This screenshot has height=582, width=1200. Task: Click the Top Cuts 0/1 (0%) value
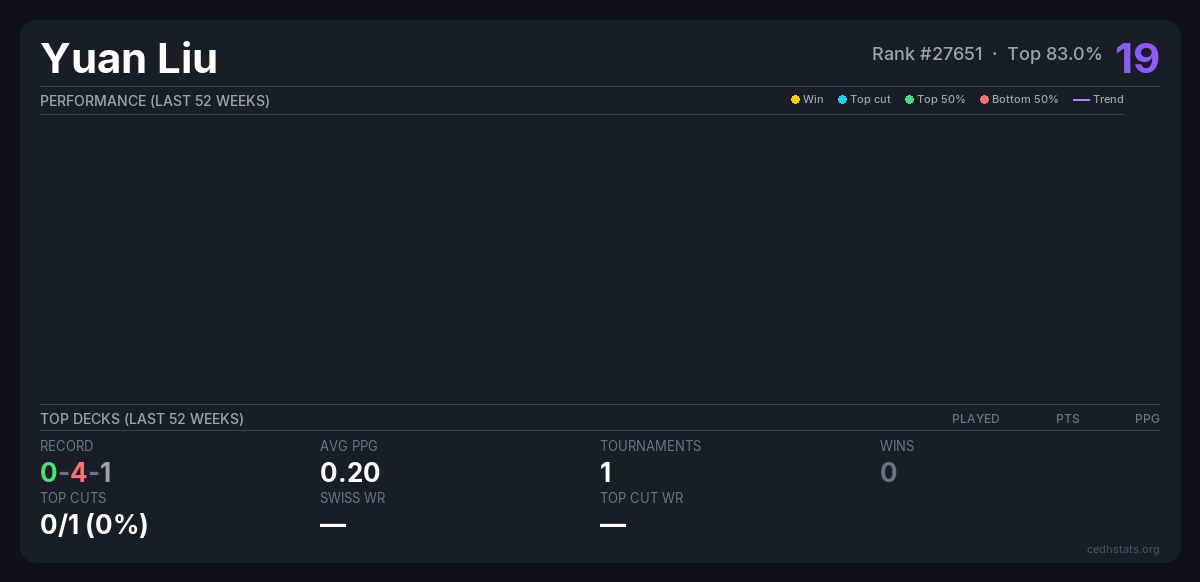coord(94,524)
